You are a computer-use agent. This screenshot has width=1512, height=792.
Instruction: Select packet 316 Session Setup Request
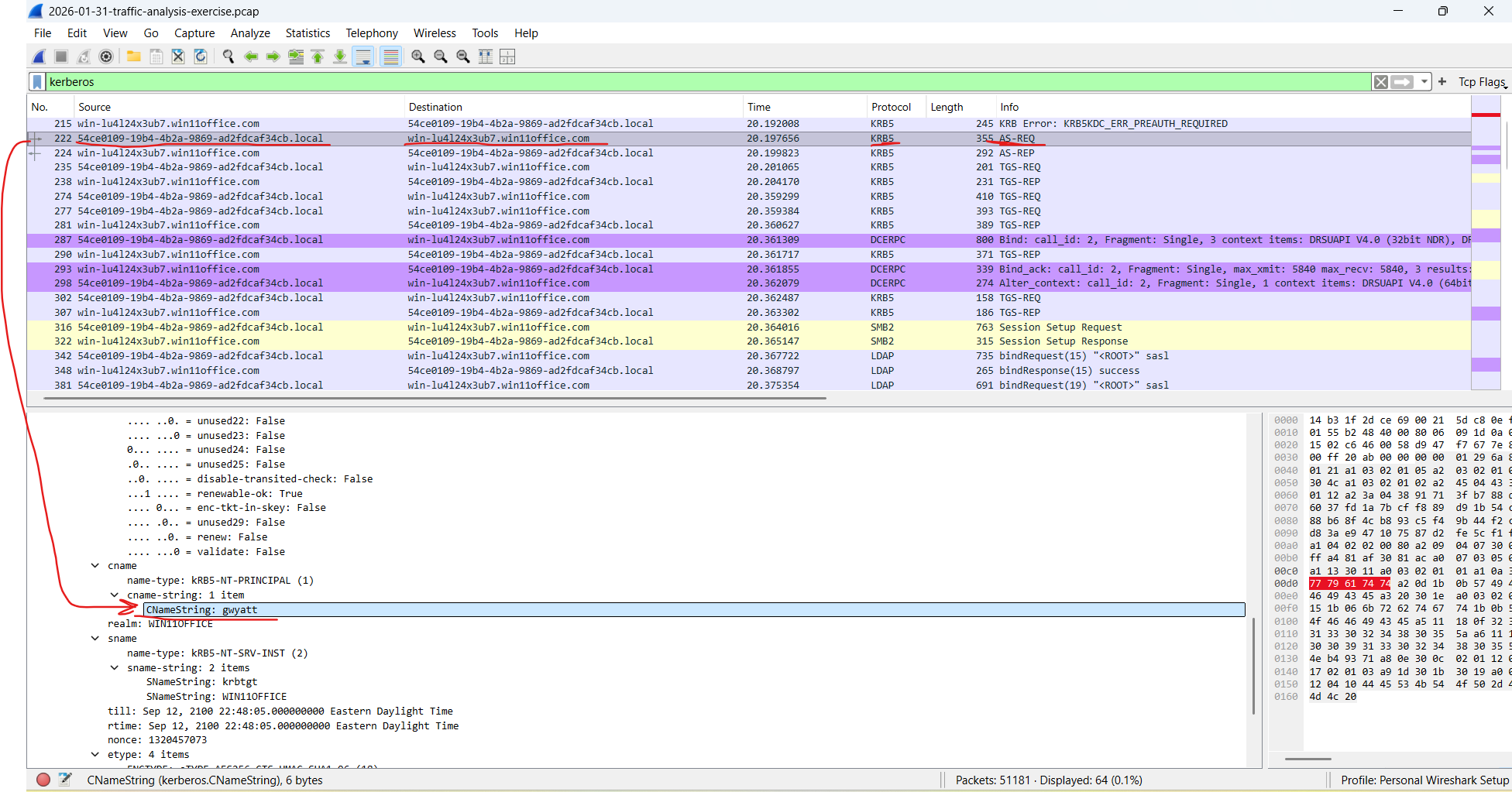[x=749, y=327]
